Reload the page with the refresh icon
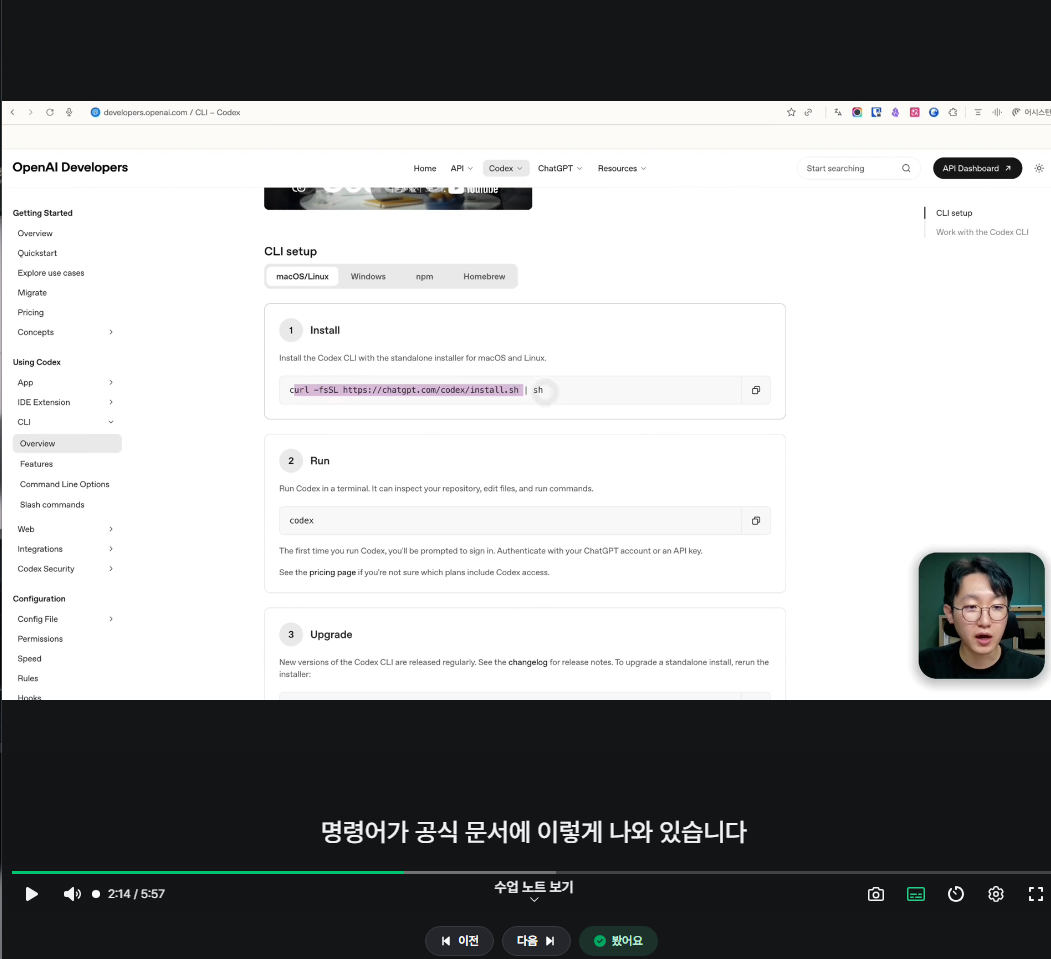 tap(50, 113)
